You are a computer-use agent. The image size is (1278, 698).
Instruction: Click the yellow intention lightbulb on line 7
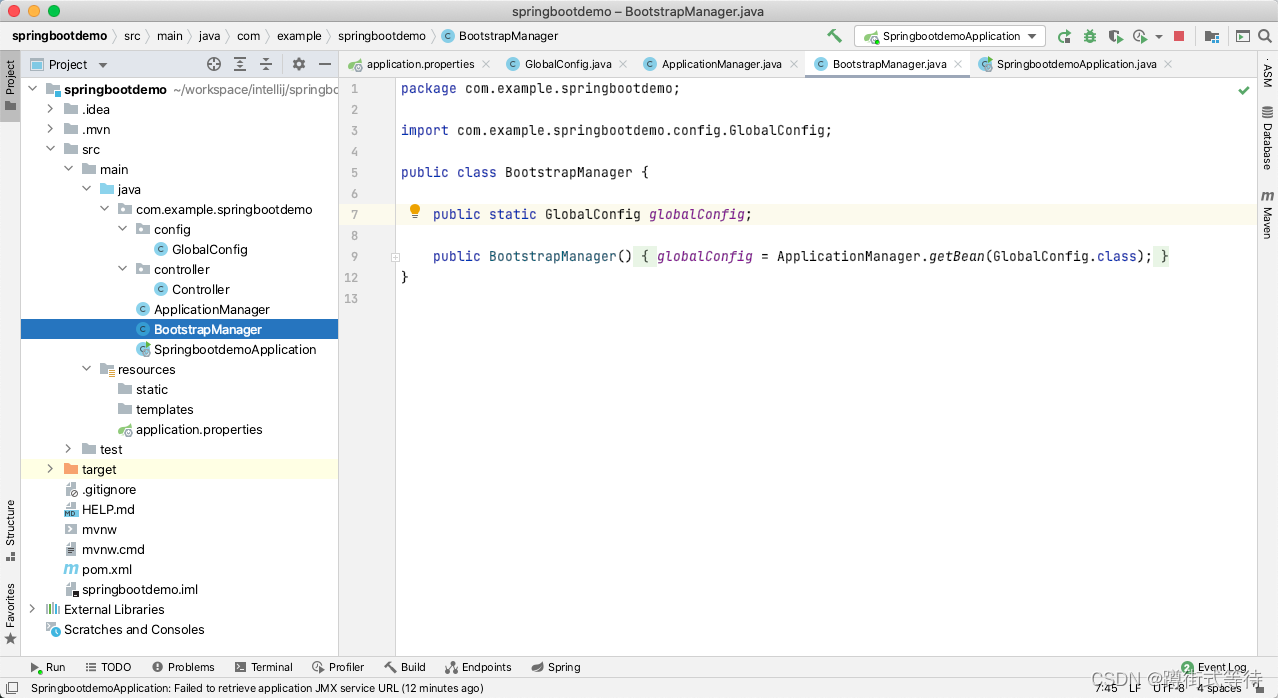click(415, 212)
